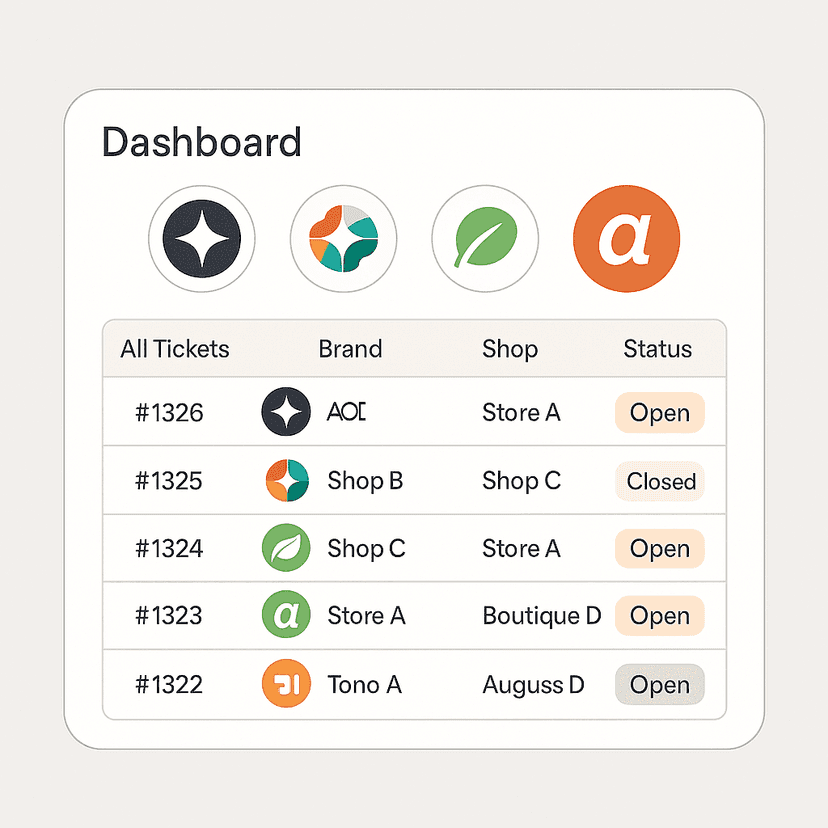
Task: Open ticket number #1324
Action: [x=169, y=549]
